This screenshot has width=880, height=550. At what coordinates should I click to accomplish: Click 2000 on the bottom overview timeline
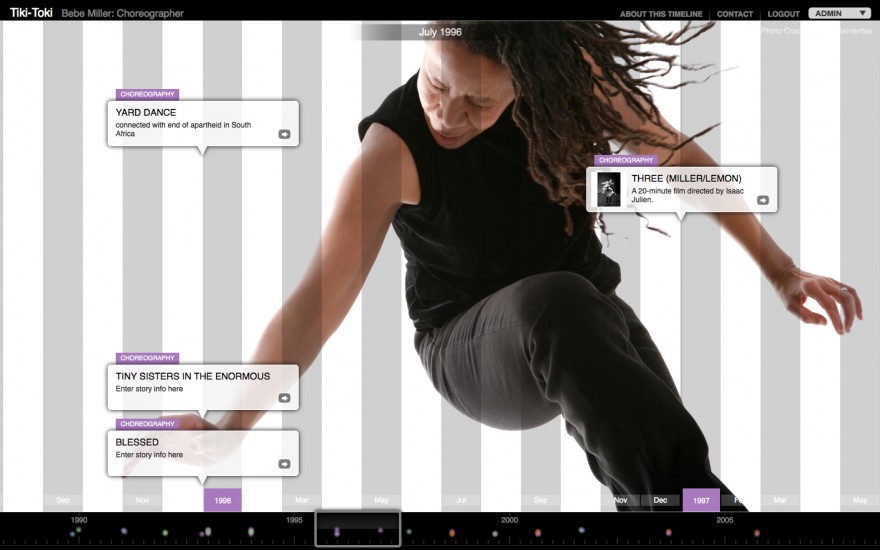pos(509,520)
